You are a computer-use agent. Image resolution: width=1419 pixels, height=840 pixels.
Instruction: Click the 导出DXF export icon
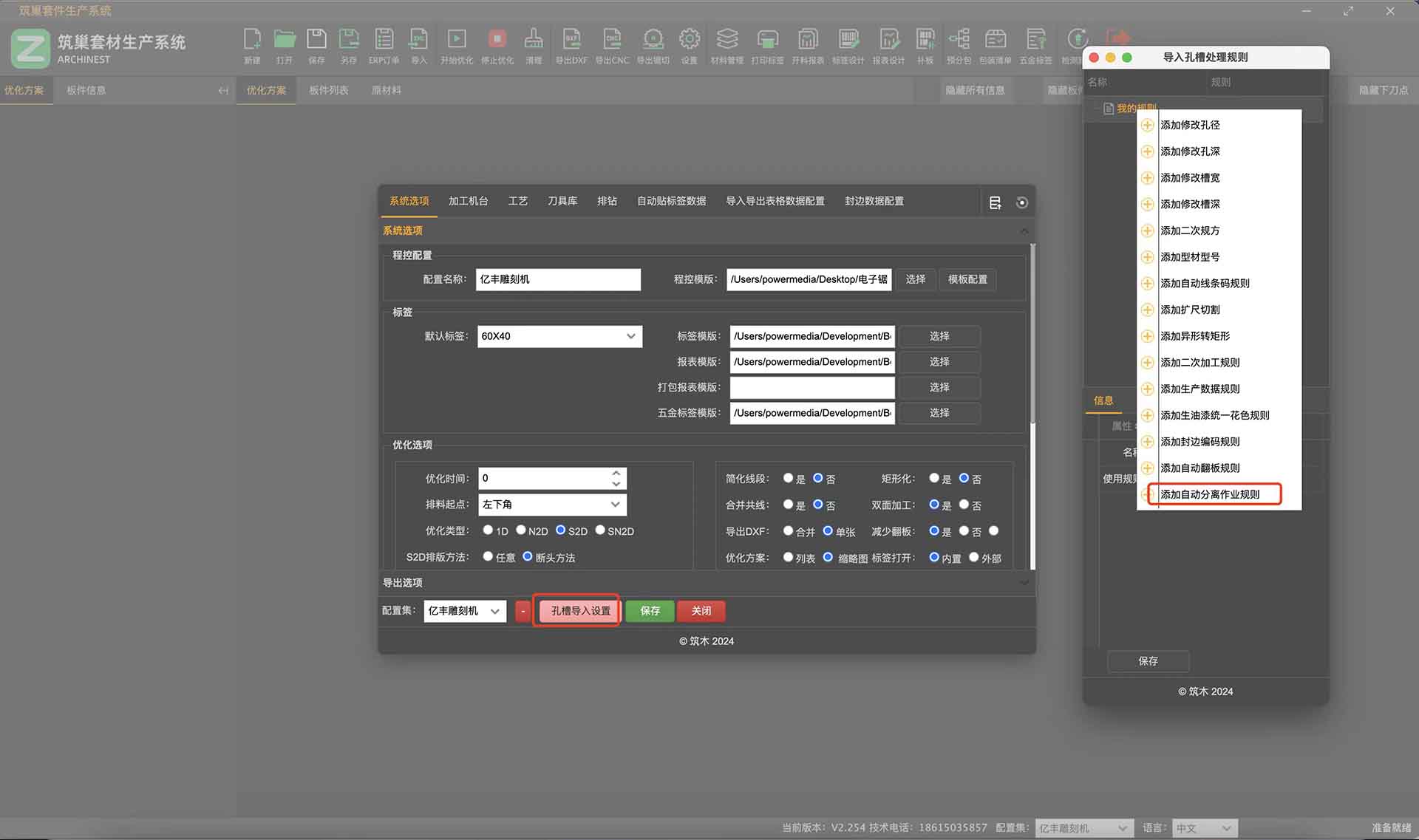coord(571,40)
